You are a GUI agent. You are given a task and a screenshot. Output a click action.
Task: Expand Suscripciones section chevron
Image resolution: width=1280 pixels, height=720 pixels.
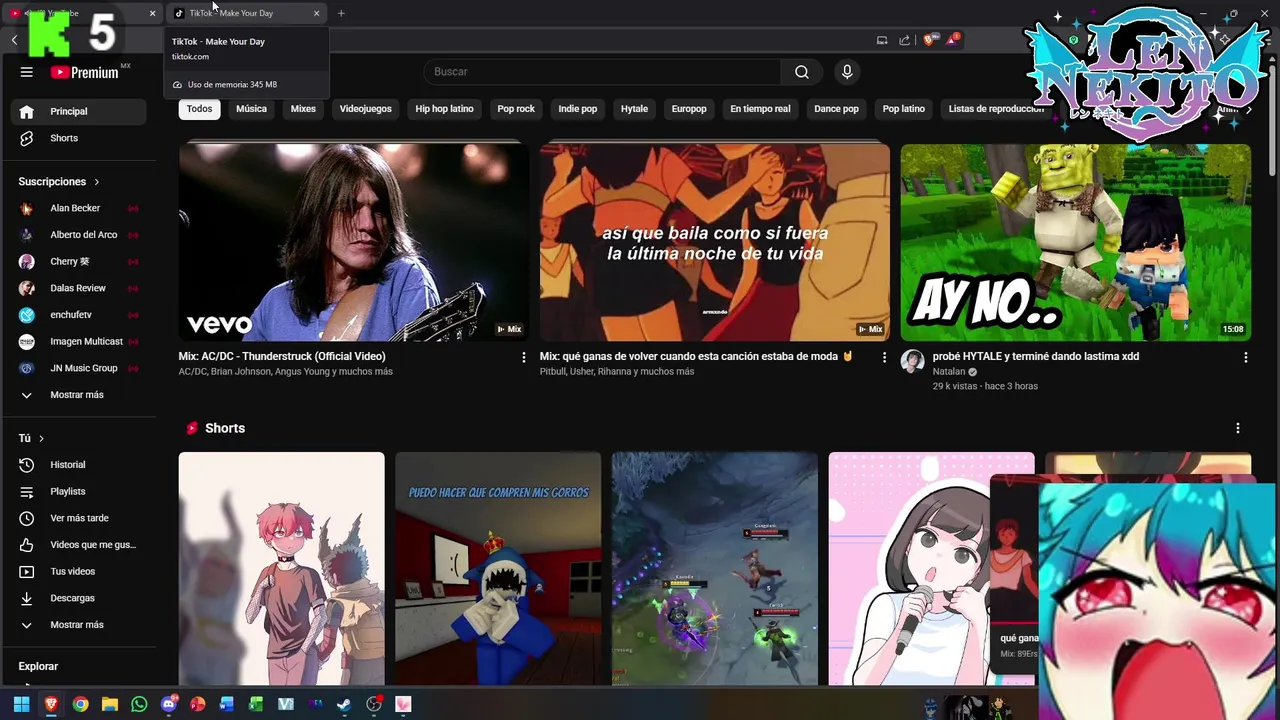[97, 182]
